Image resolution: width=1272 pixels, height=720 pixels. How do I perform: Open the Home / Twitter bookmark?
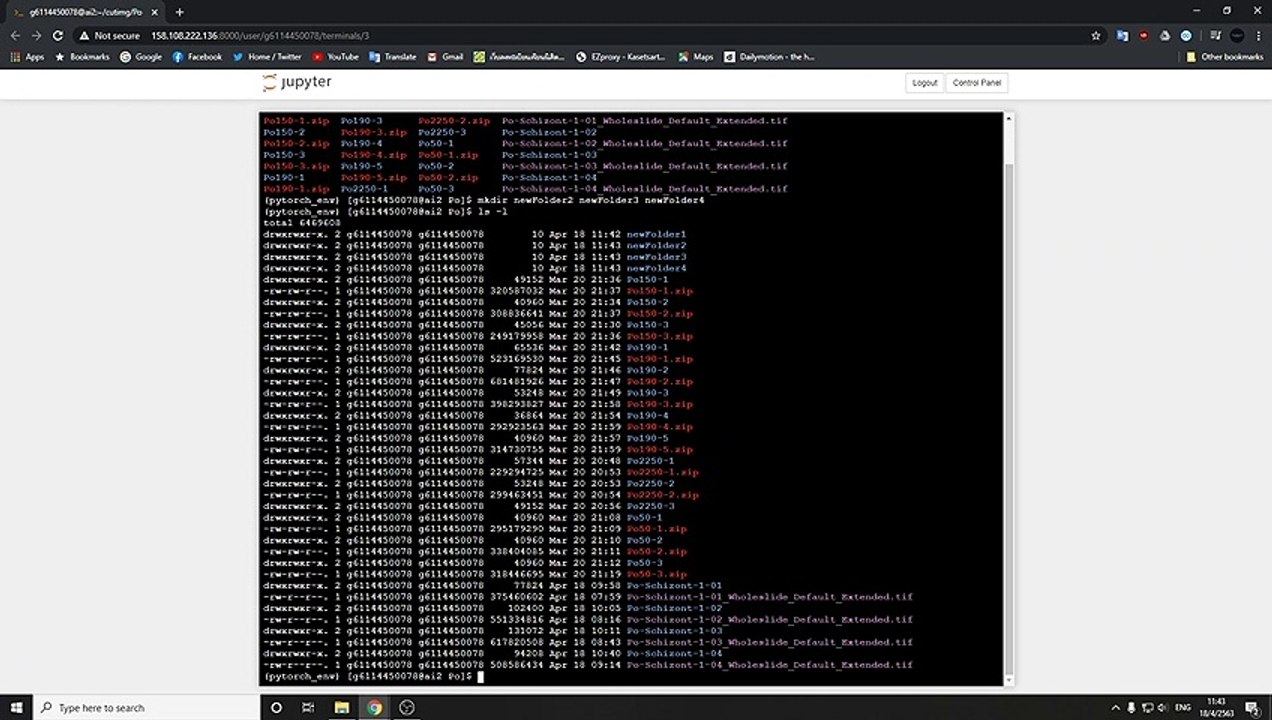[x=267, y=57]
